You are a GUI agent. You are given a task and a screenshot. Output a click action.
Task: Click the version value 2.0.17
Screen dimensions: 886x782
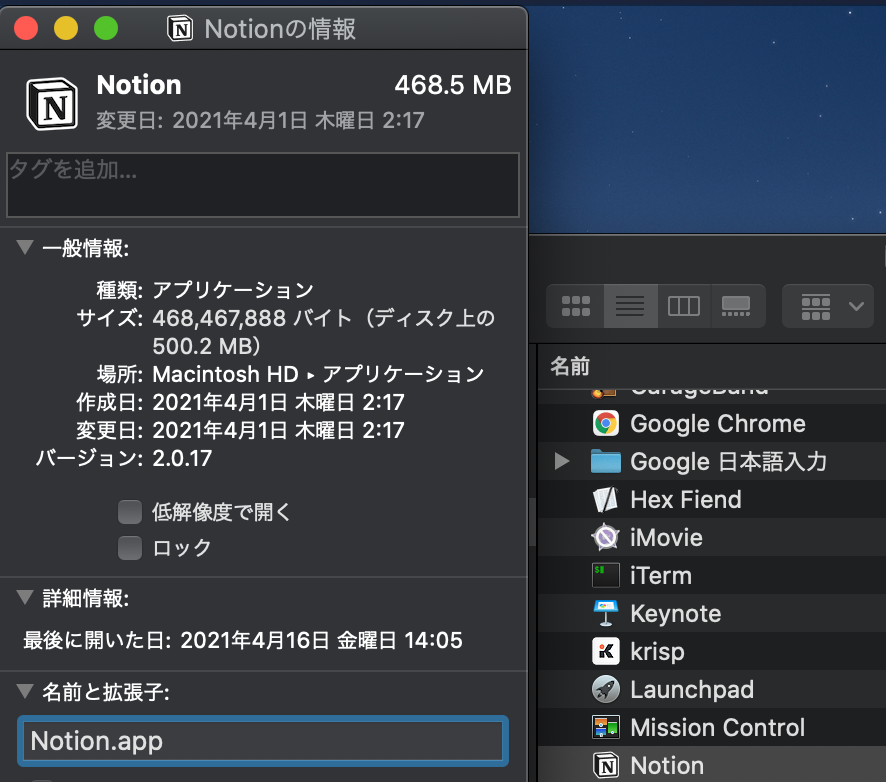tap(182, 458)
